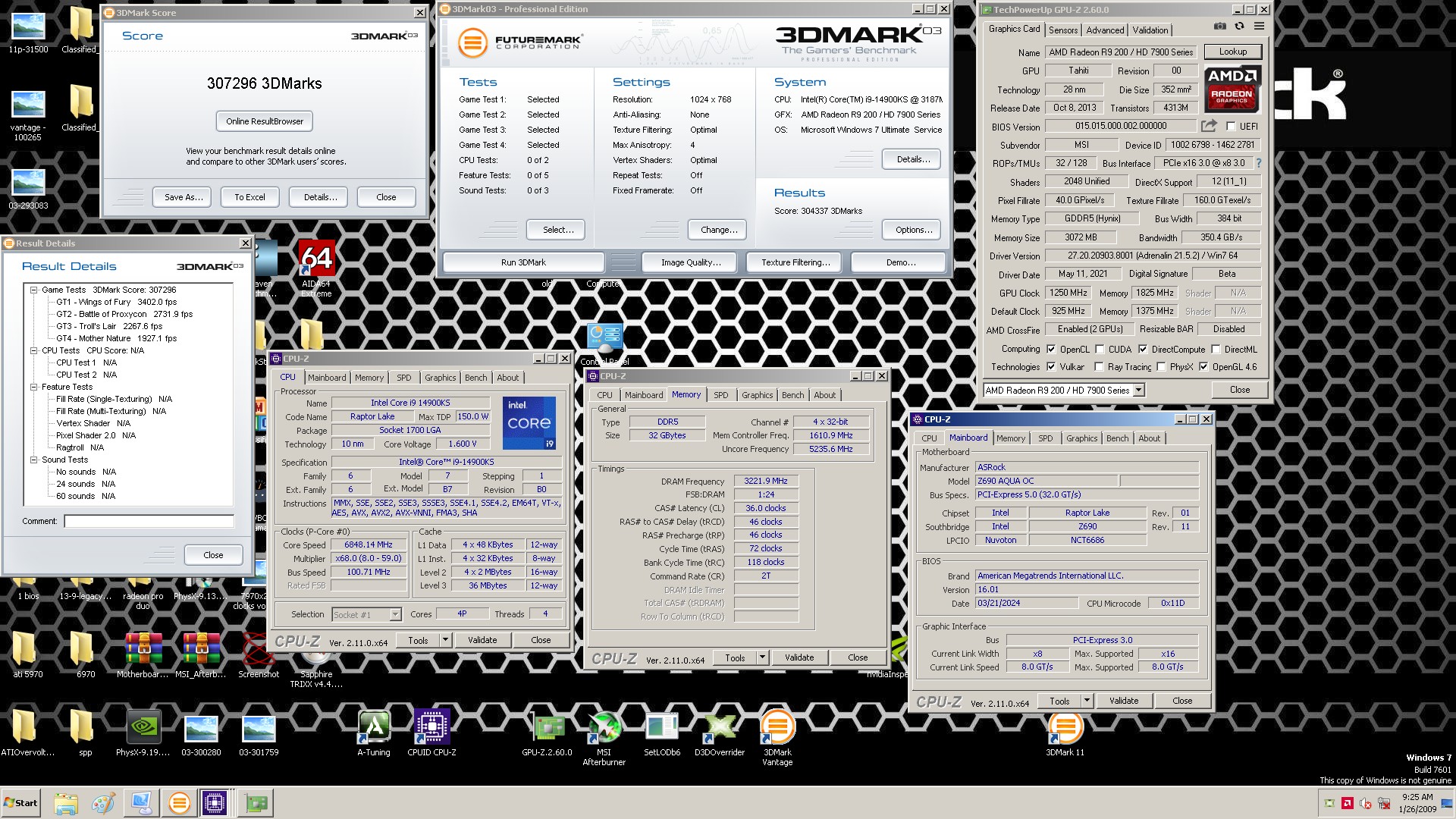This screenshot has height=819, width=1456.
Task: Click the GPU-Z refresh icon
Action: click(x=1239, y=27)
